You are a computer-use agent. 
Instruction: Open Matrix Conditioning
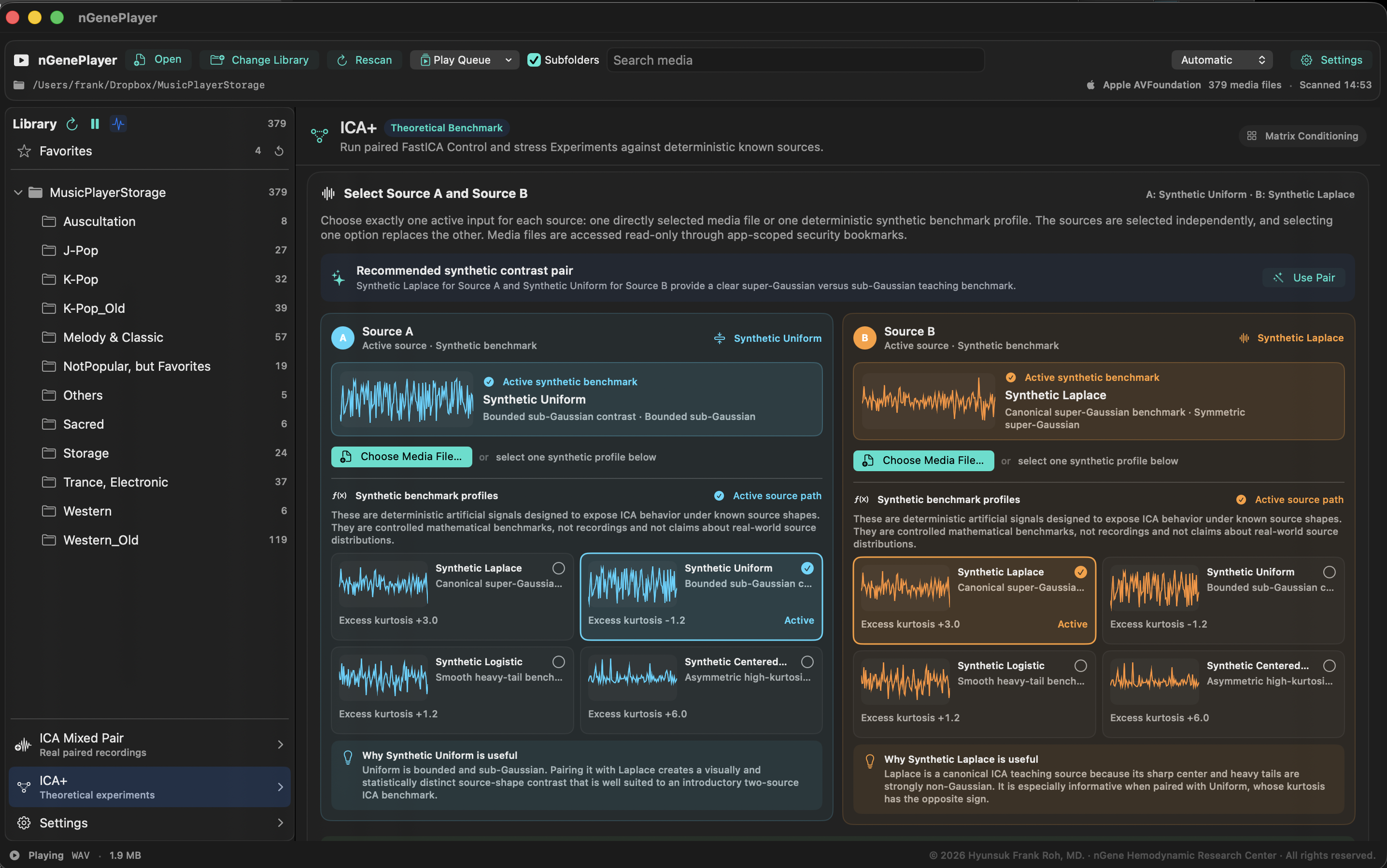pyautogui.click(x=1302, y=136)
